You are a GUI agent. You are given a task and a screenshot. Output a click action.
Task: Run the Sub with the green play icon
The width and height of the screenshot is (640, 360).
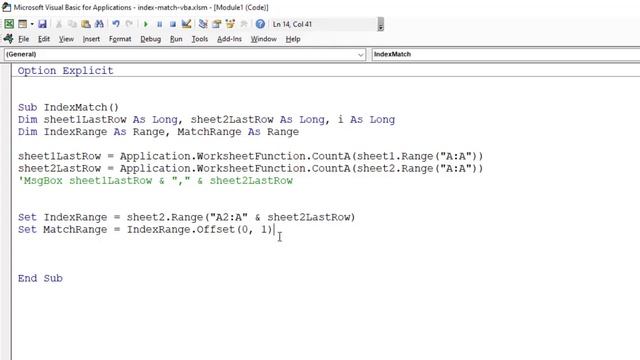click(146, 24)
